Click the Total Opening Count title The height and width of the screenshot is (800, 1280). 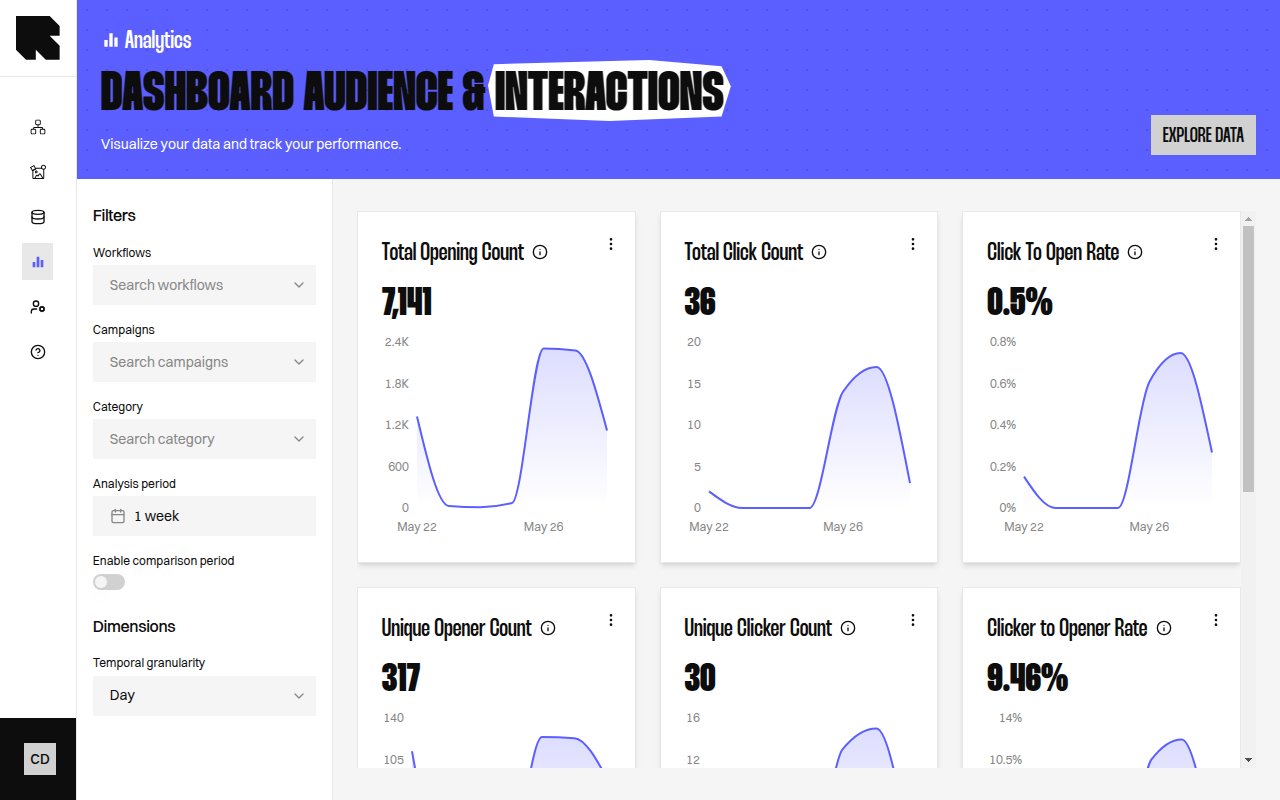coord(453,252)
